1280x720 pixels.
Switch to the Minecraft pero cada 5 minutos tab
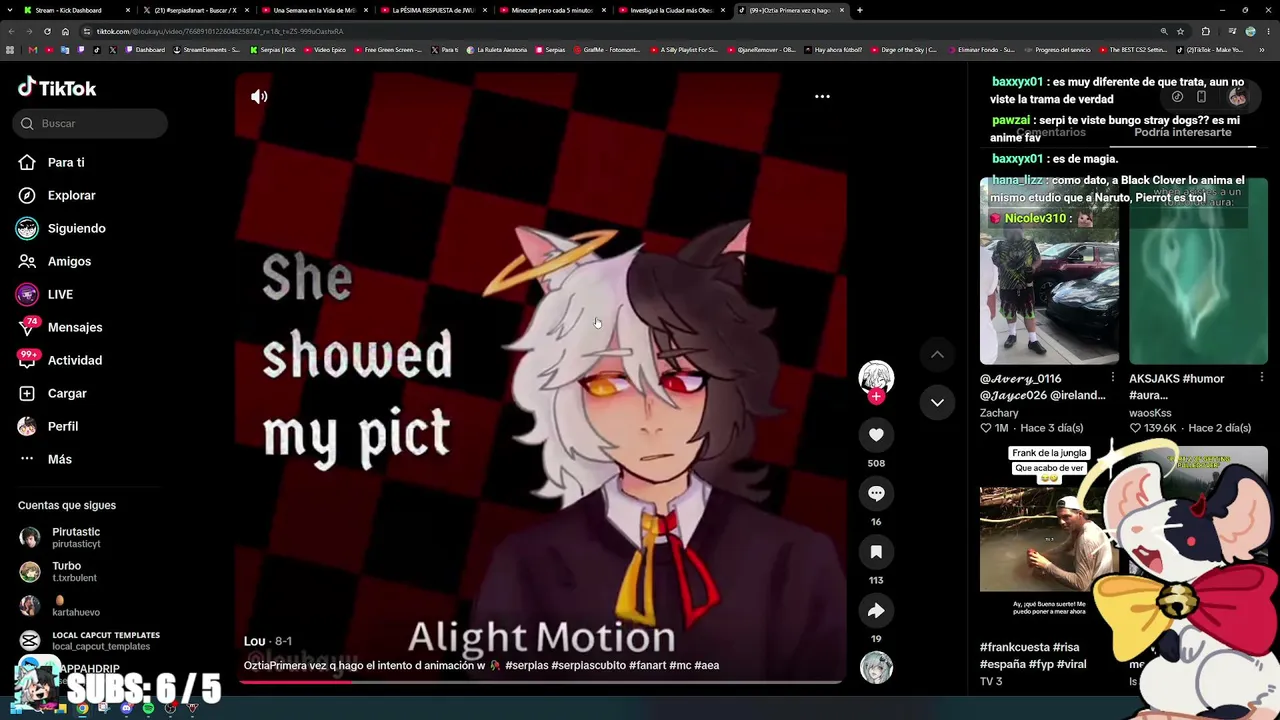[x=551, y=10]
